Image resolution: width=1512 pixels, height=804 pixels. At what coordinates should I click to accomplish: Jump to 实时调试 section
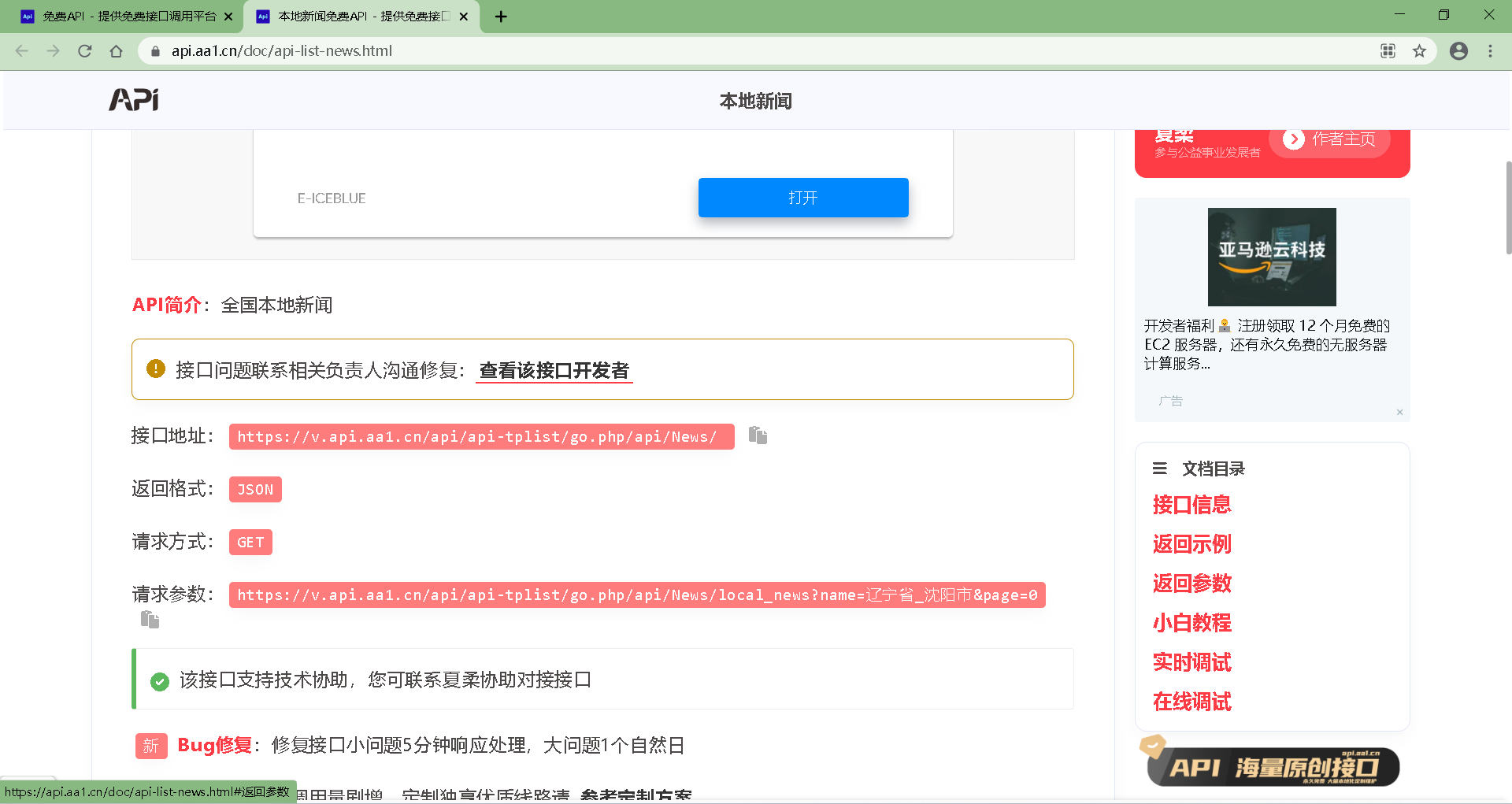(1191, 662)
